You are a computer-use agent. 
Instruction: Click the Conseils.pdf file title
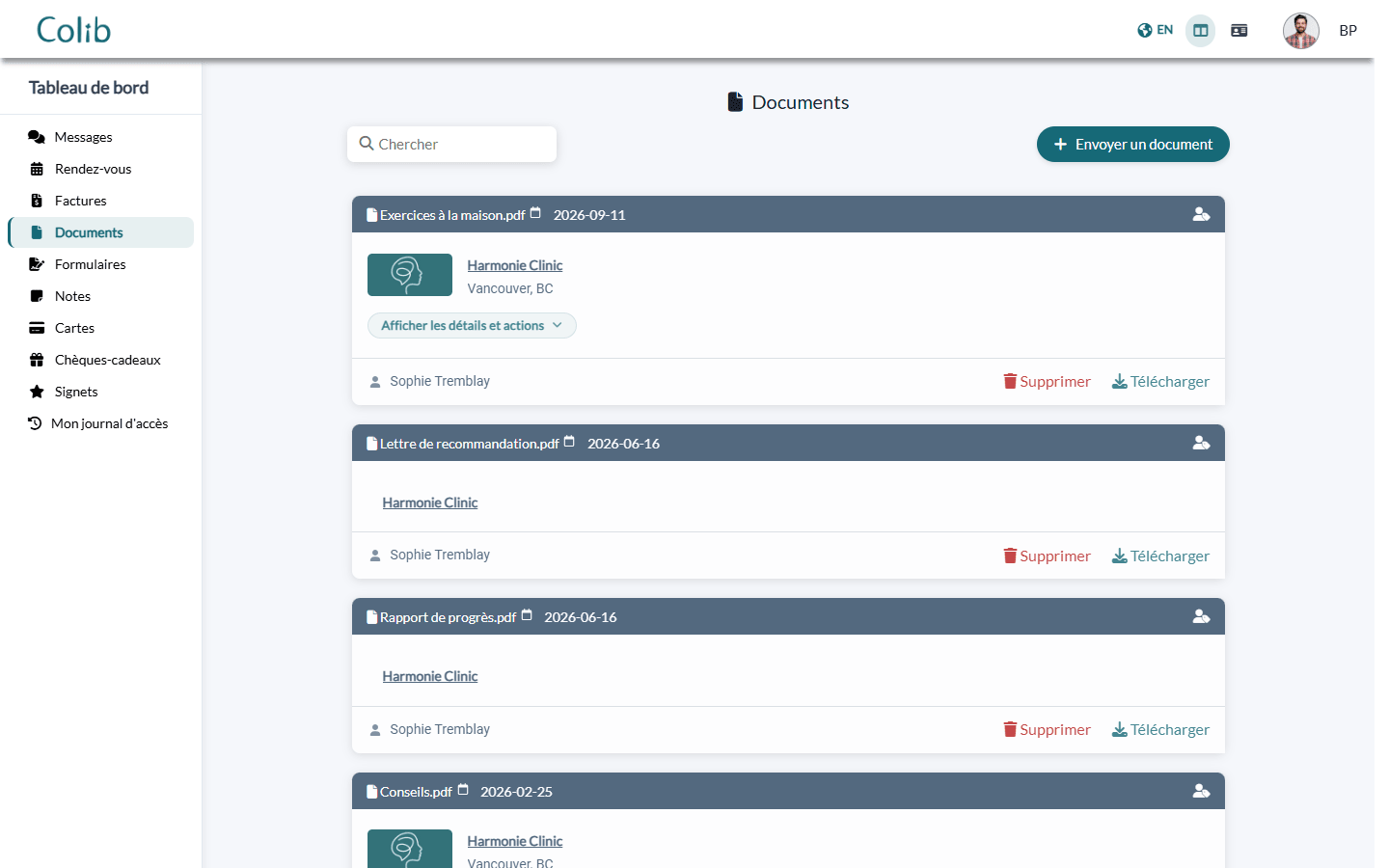(x=416, y=792)
